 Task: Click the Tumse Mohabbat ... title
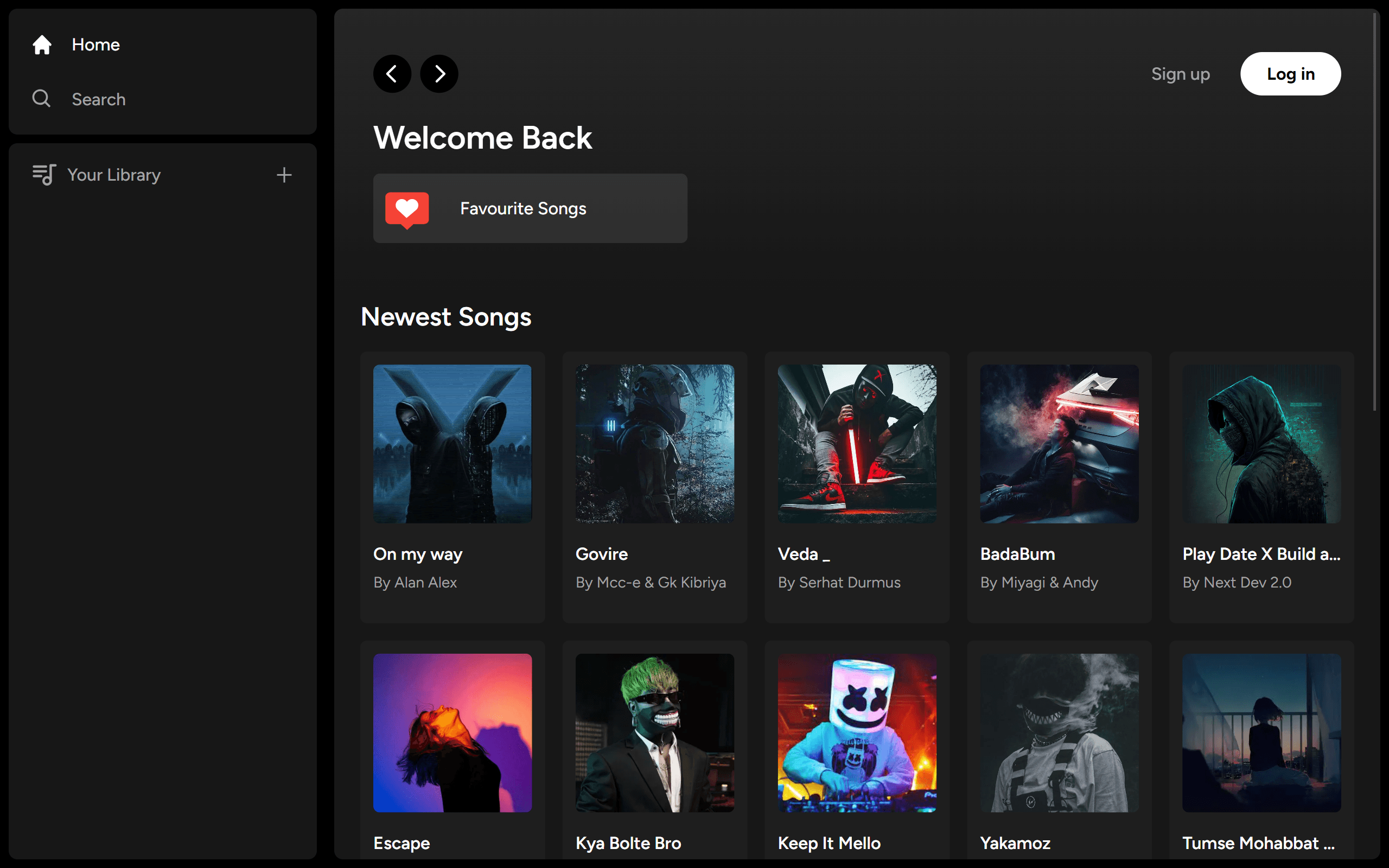pos(1258,843)
